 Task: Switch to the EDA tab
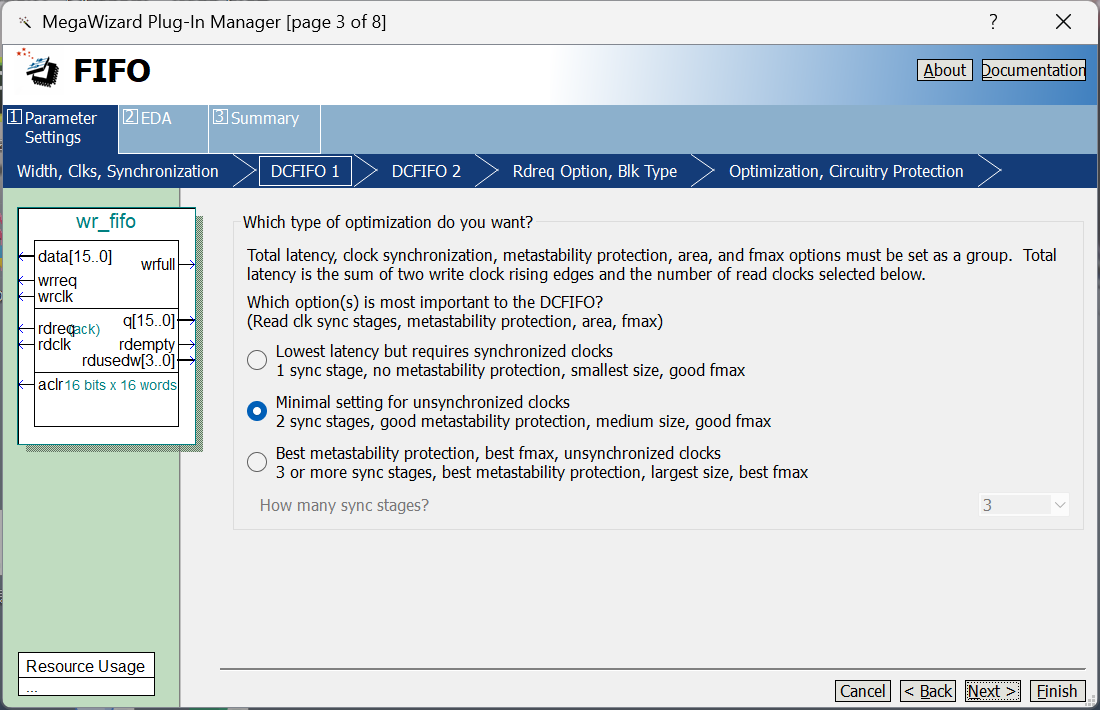[163, 128]
